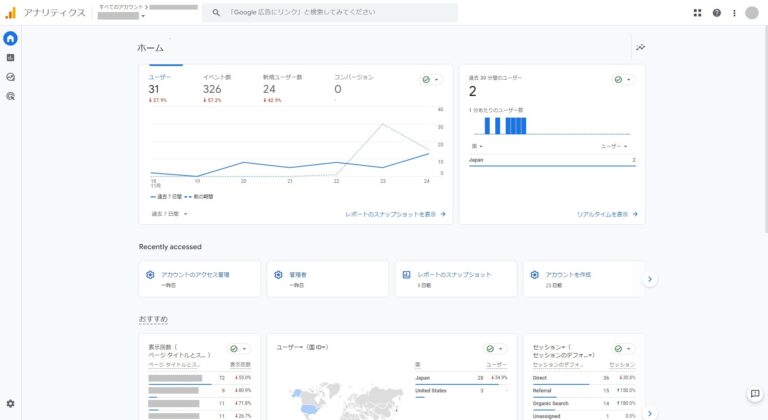768x420 pixels.
Task: Open the 過去 7 日間 date range dropdown
Action: coord(169,213)
